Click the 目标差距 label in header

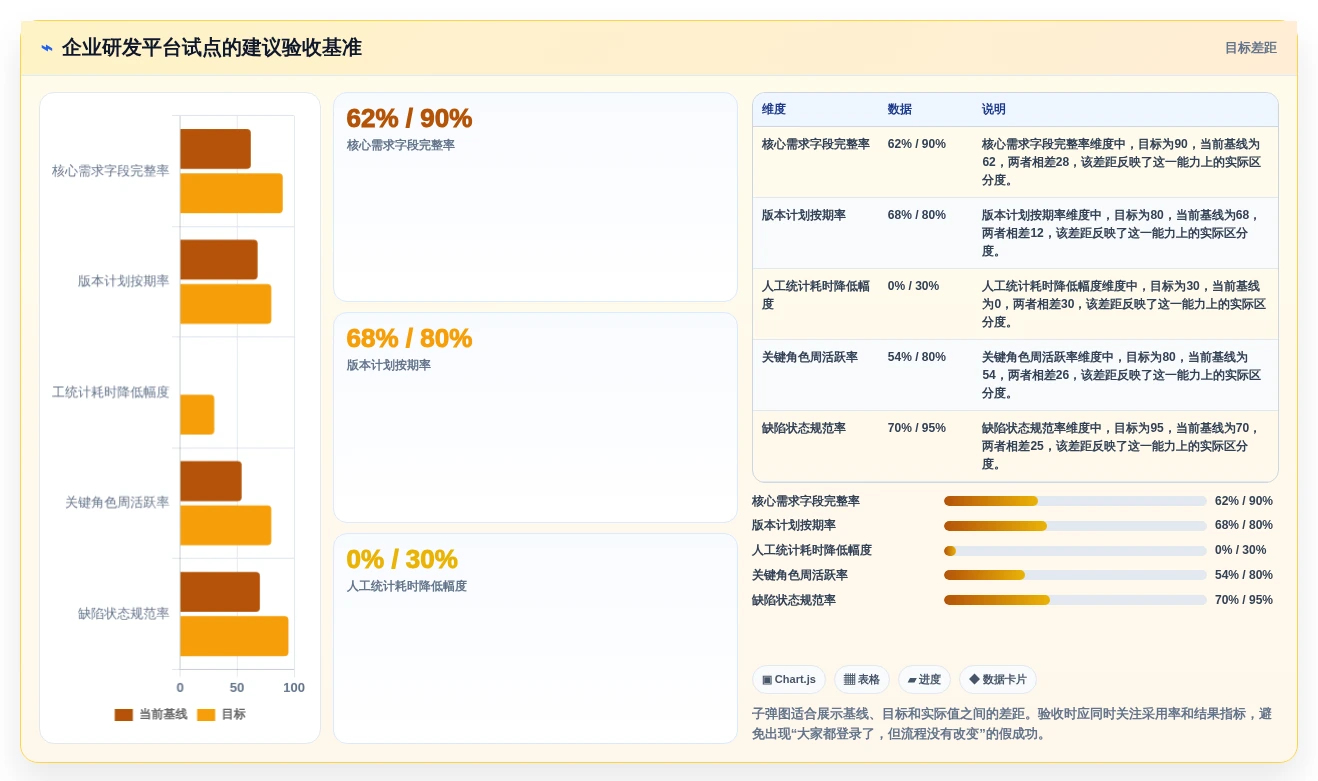pyautogui.click(x=1250, y=48)
